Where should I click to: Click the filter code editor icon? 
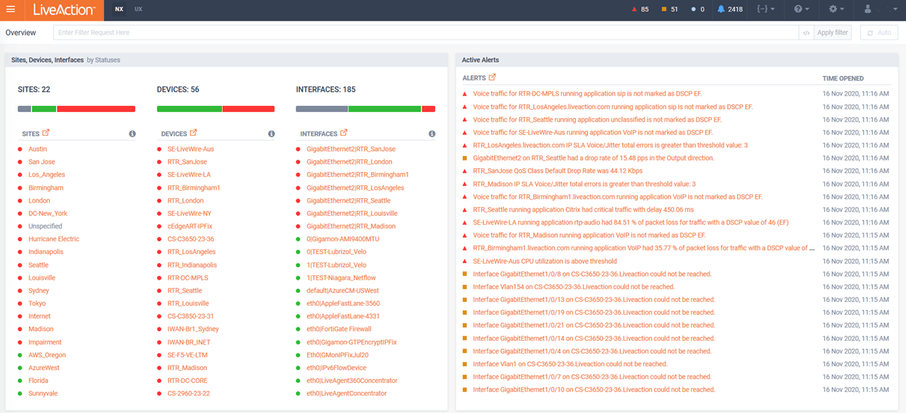coord(806,33)
